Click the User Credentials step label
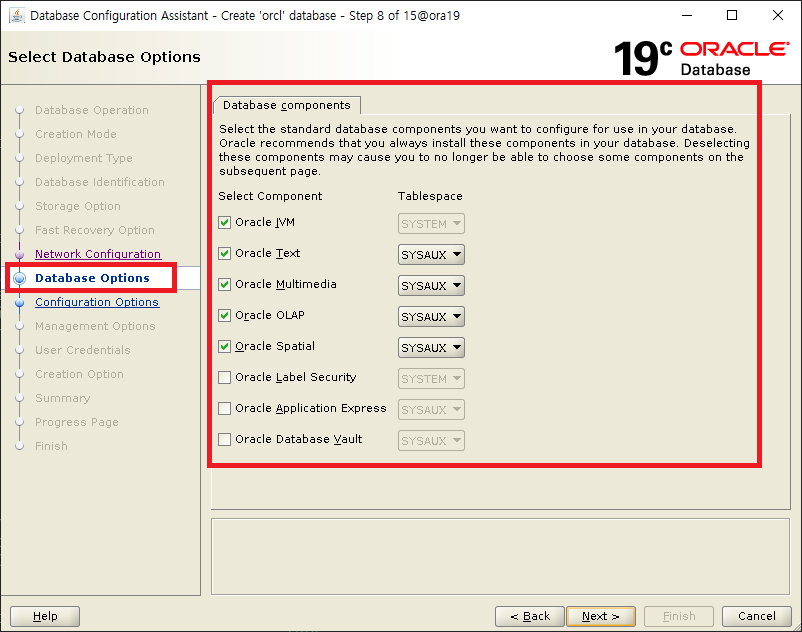Viewport: 802px width, 632px height. (x=83, y=350)
